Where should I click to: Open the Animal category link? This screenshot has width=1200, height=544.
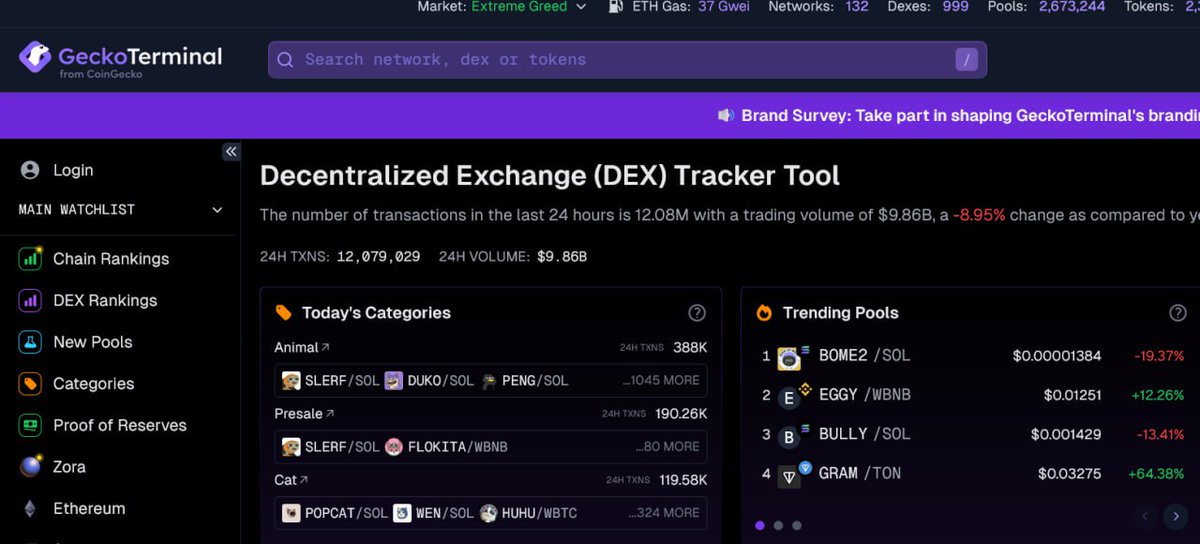click(302, 347)
